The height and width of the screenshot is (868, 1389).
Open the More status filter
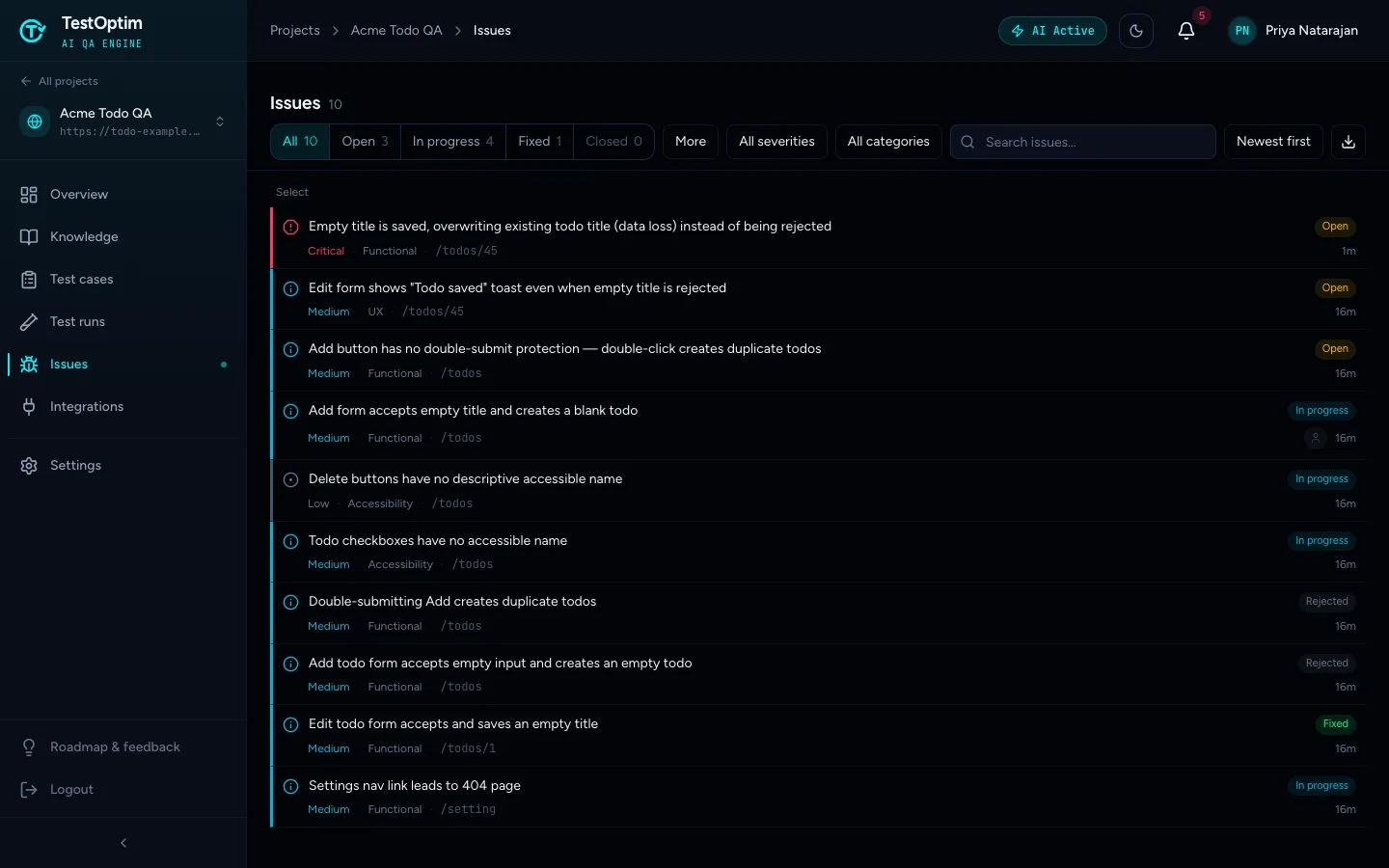point(691,142)
